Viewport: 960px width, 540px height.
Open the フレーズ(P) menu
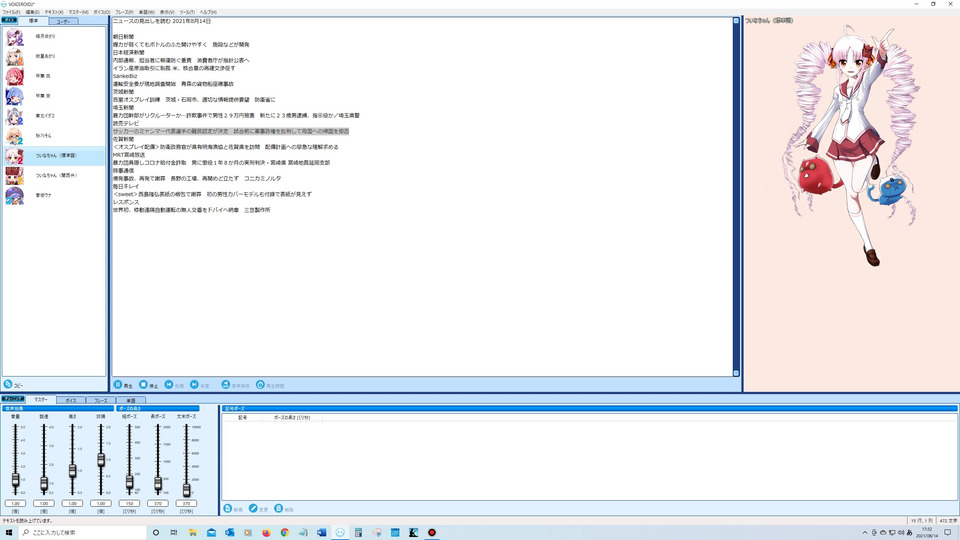(124, 12)
